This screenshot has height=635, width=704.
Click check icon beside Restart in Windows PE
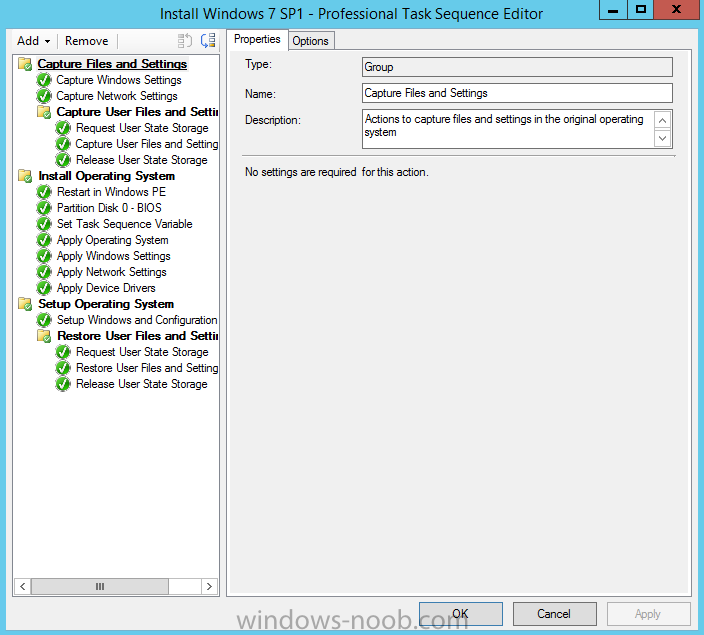pyautogui.click(x=44, y=192)
